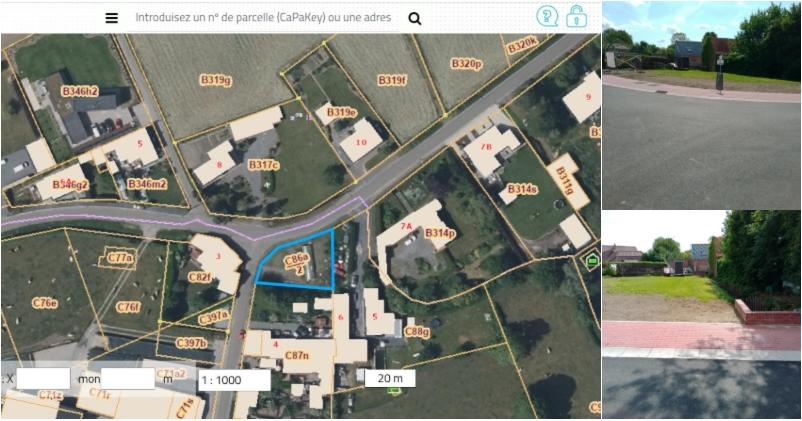Viewport: 802px width, 421px height.
Task: Select the highlighted parcel C86a
Action: tap(297, 259)
